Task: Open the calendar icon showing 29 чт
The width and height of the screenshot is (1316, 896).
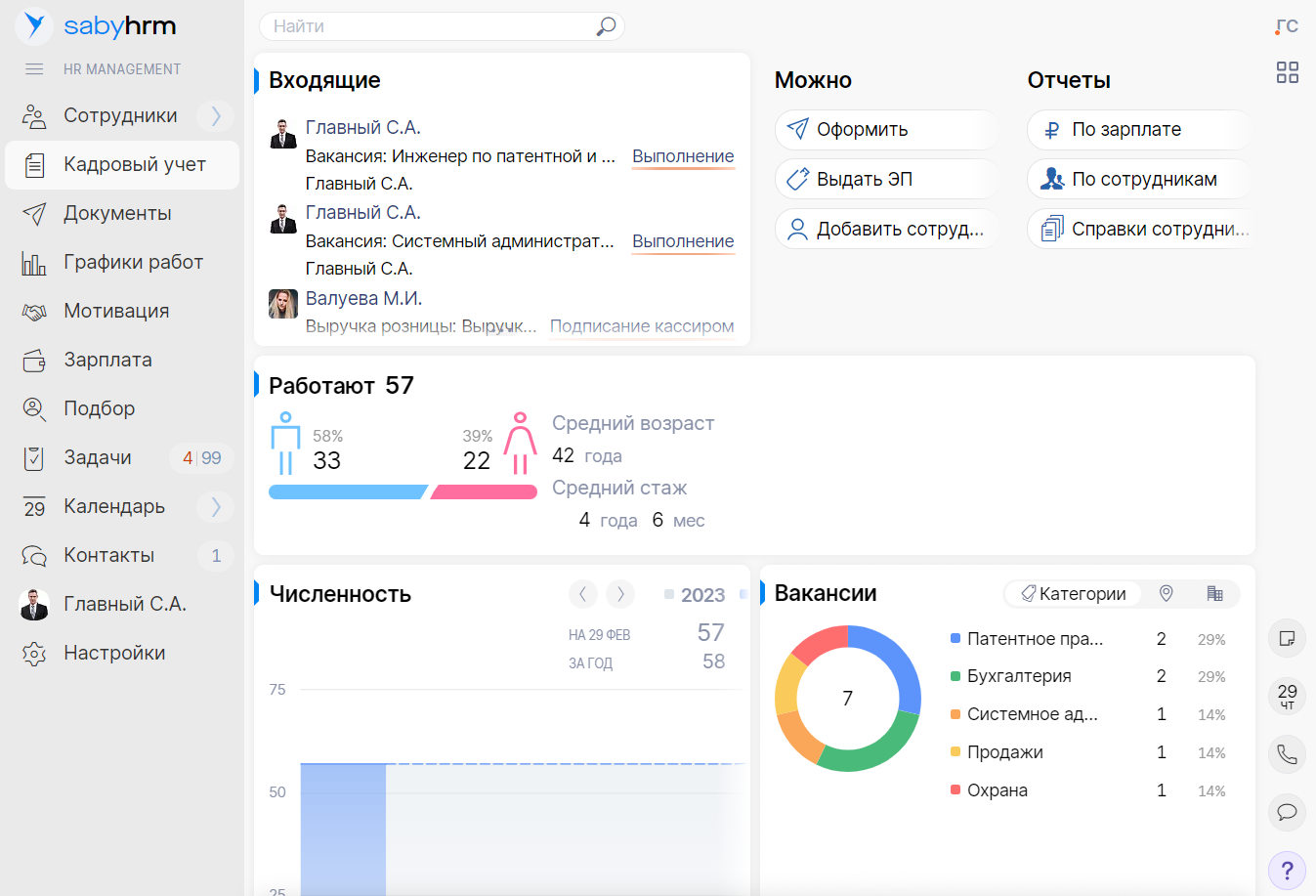Action: 1287,696
